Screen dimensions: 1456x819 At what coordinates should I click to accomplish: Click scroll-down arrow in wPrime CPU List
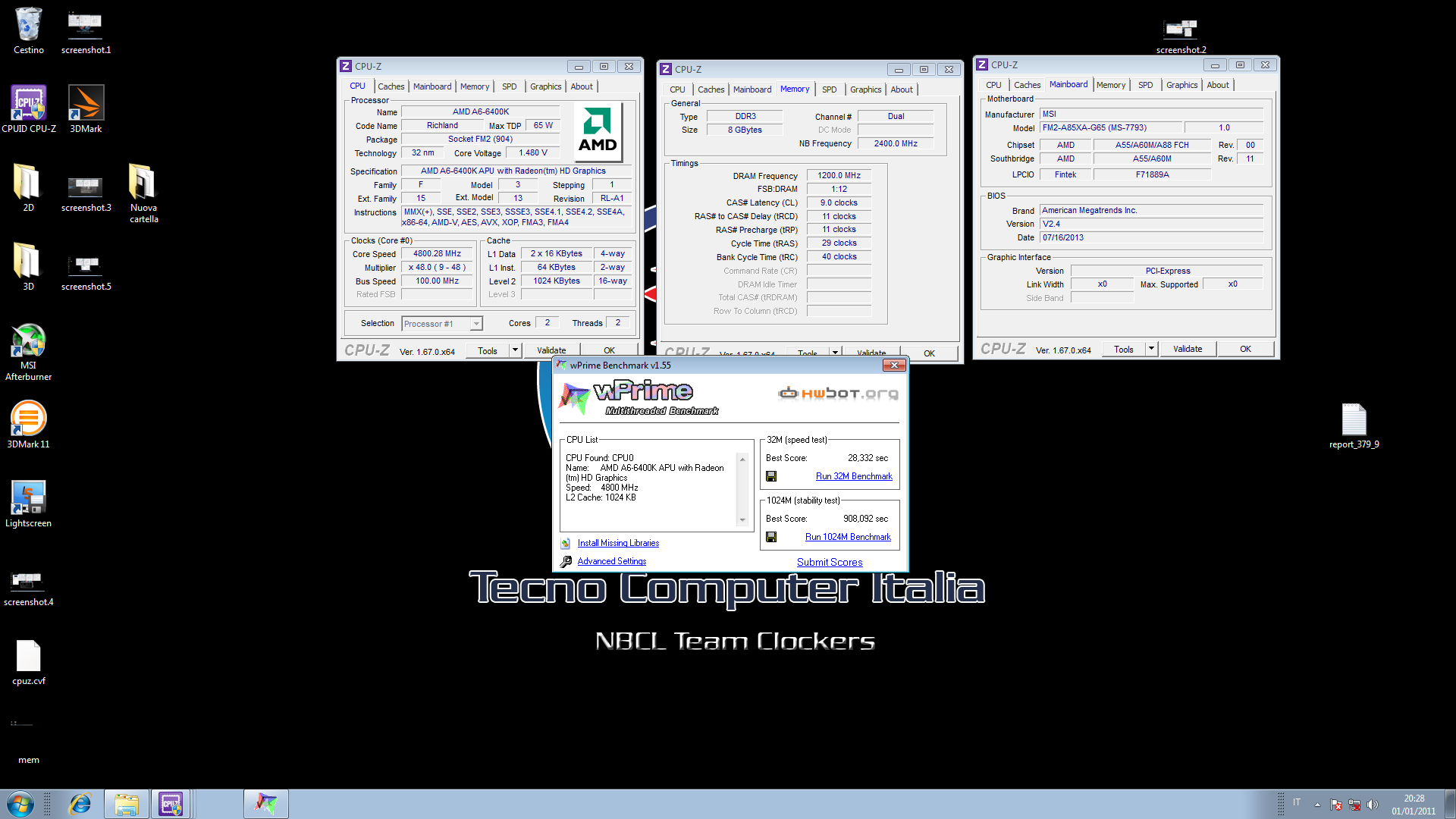point(742,520)
